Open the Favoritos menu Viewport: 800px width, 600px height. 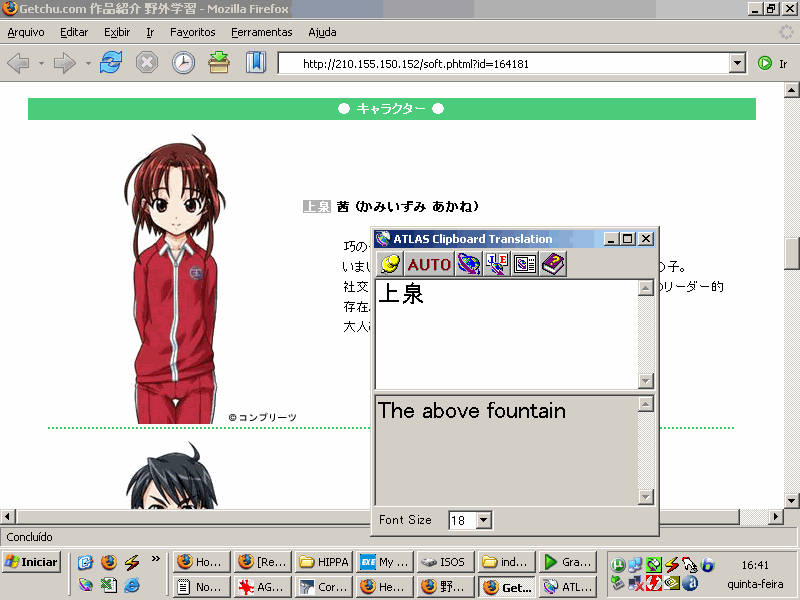pos(192,33)
